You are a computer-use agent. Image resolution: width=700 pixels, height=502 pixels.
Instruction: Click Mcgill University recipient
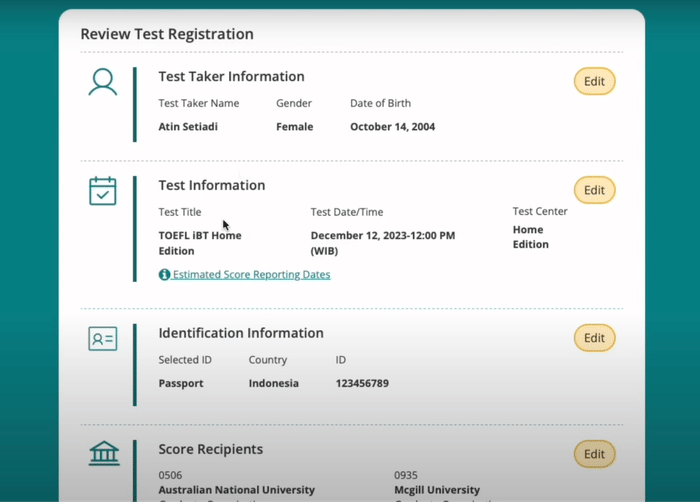coord(437,490)
